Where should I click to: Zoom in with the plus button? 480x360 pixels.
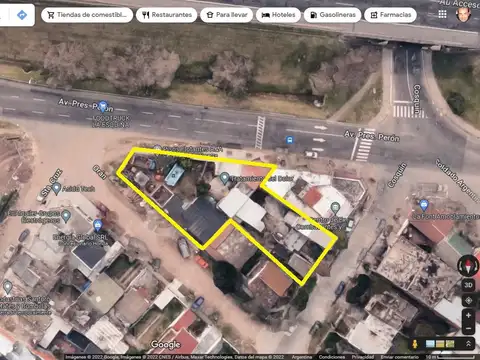(468, 315)
